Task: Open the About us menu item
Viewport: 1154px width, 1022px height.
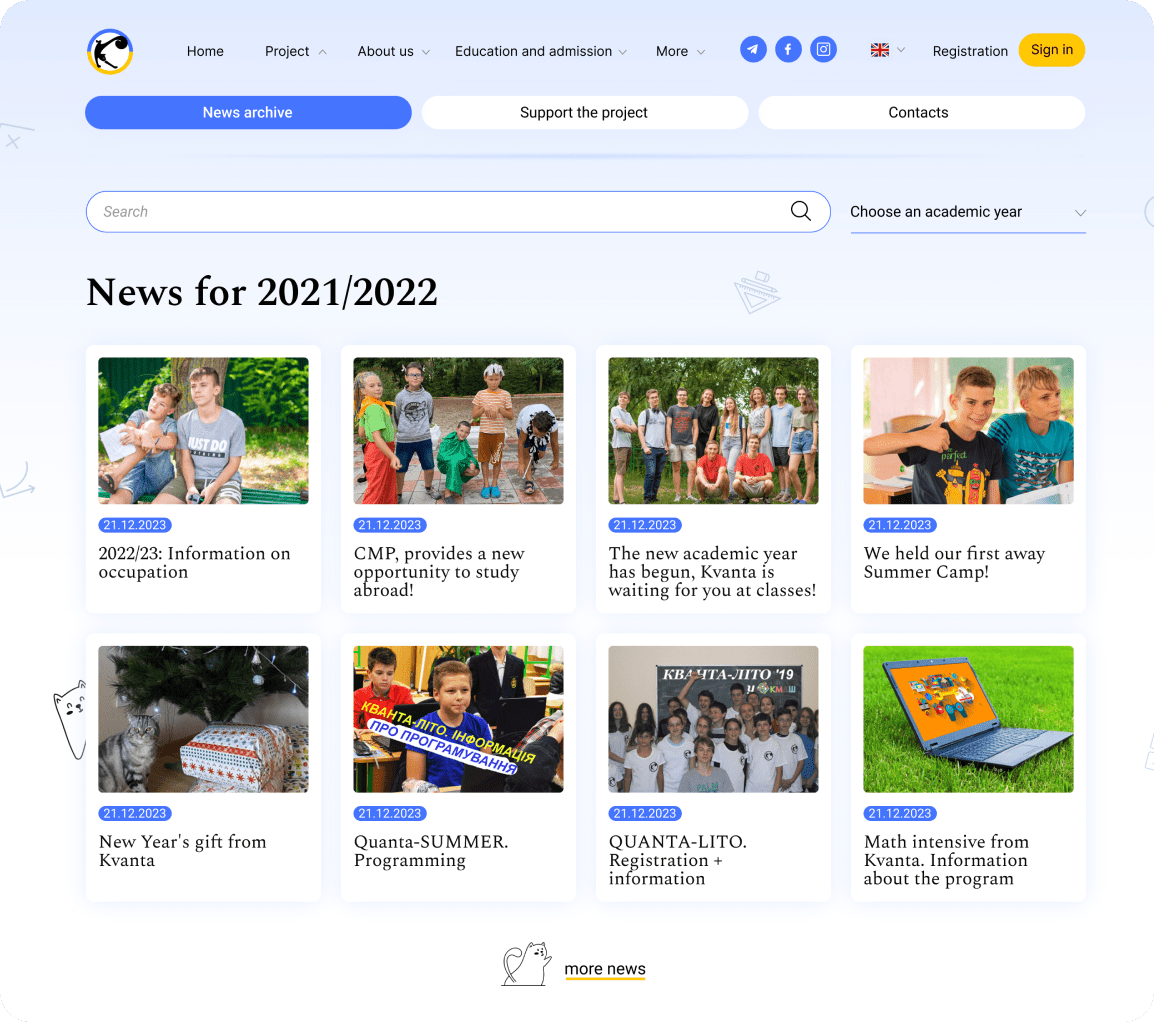Action: pos(387,51)
